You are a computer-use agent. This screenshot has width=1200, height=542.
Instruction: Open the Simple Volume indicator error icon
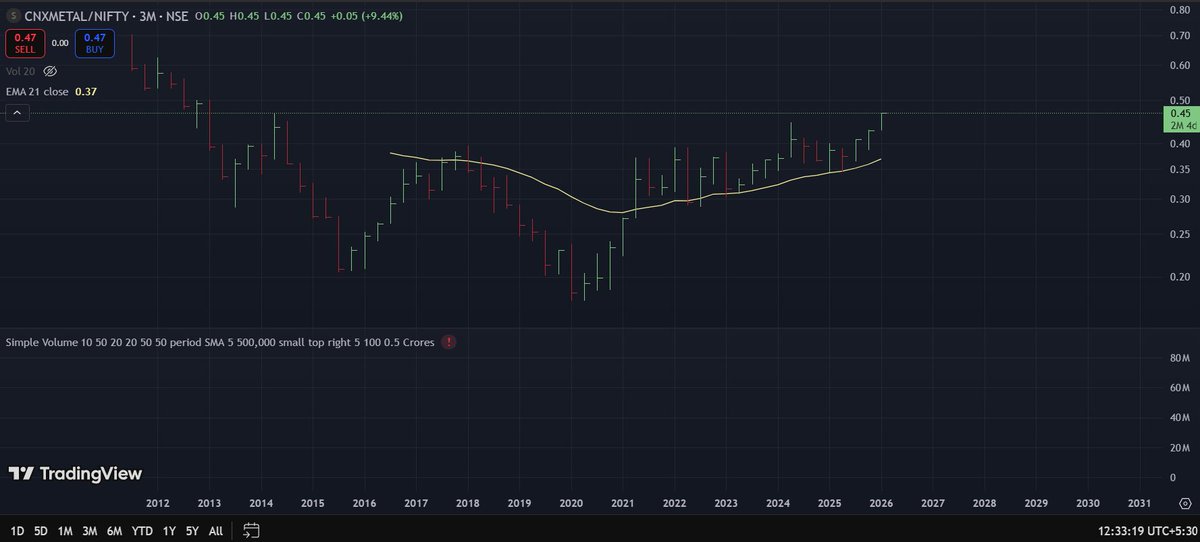coord(449,342)
